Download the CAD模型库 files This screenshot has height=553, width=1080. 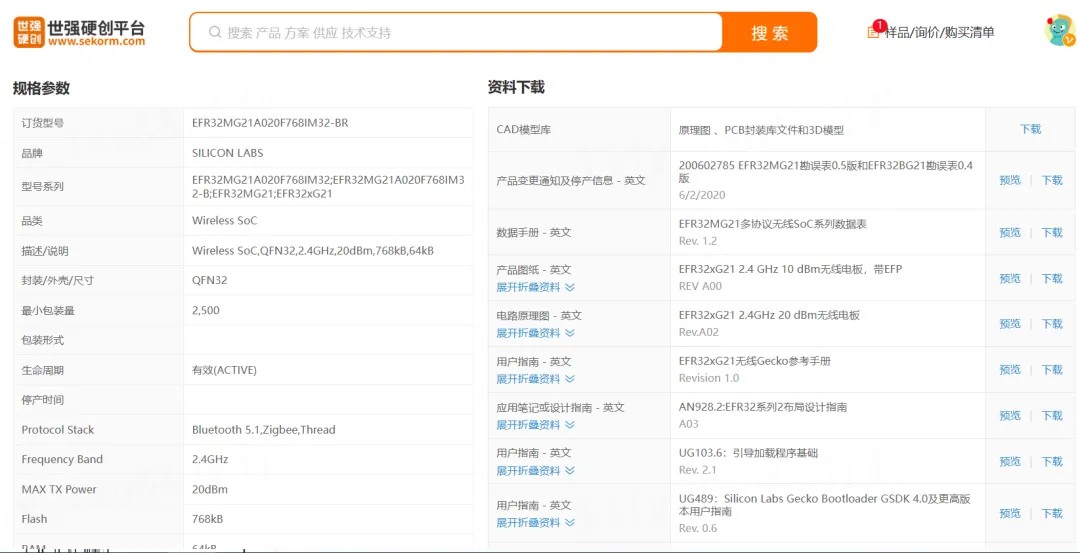pyautogui.click(x=1030, y=129)
